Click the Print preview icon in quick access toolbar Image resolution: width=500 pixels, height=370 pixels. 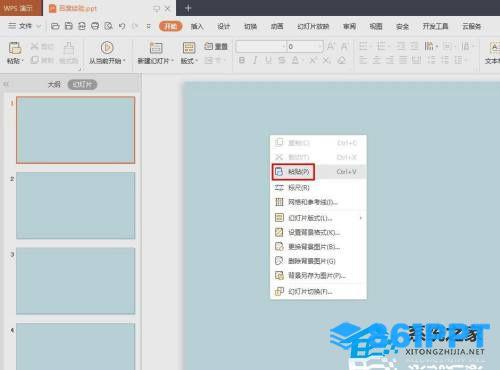point(108,26)
